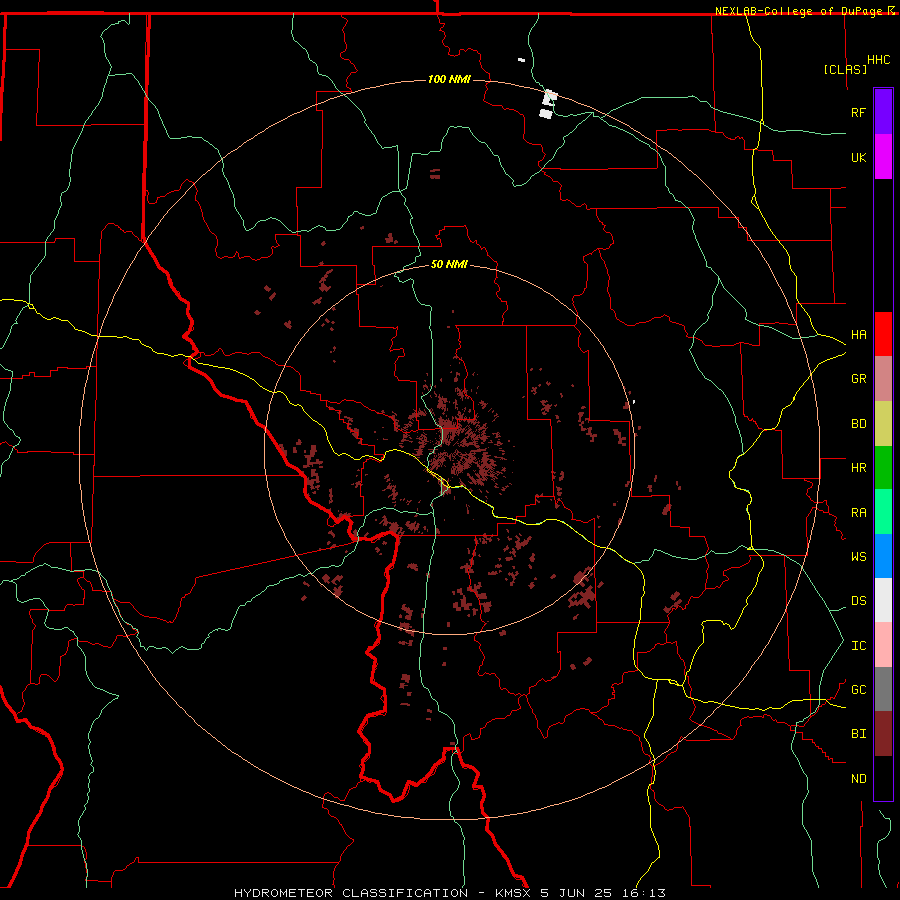This screenshot has width=900, height=900.
Task: Click the RA light green legend swatch
Action: click(883, 512)
